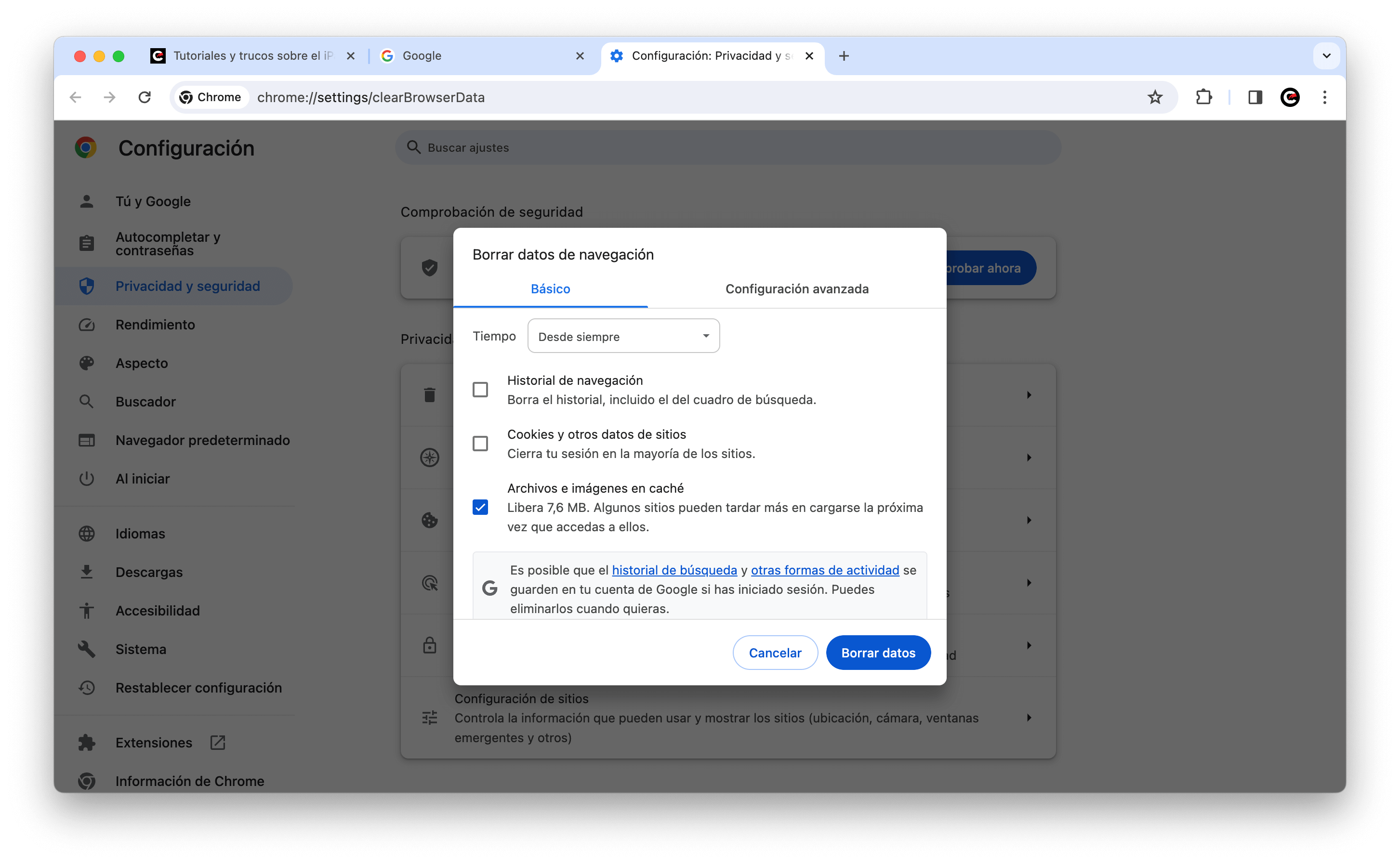Open the Tiempo dropdown showing Desde siempre
The image size is (1400, 864).
[x=623, y=336]
